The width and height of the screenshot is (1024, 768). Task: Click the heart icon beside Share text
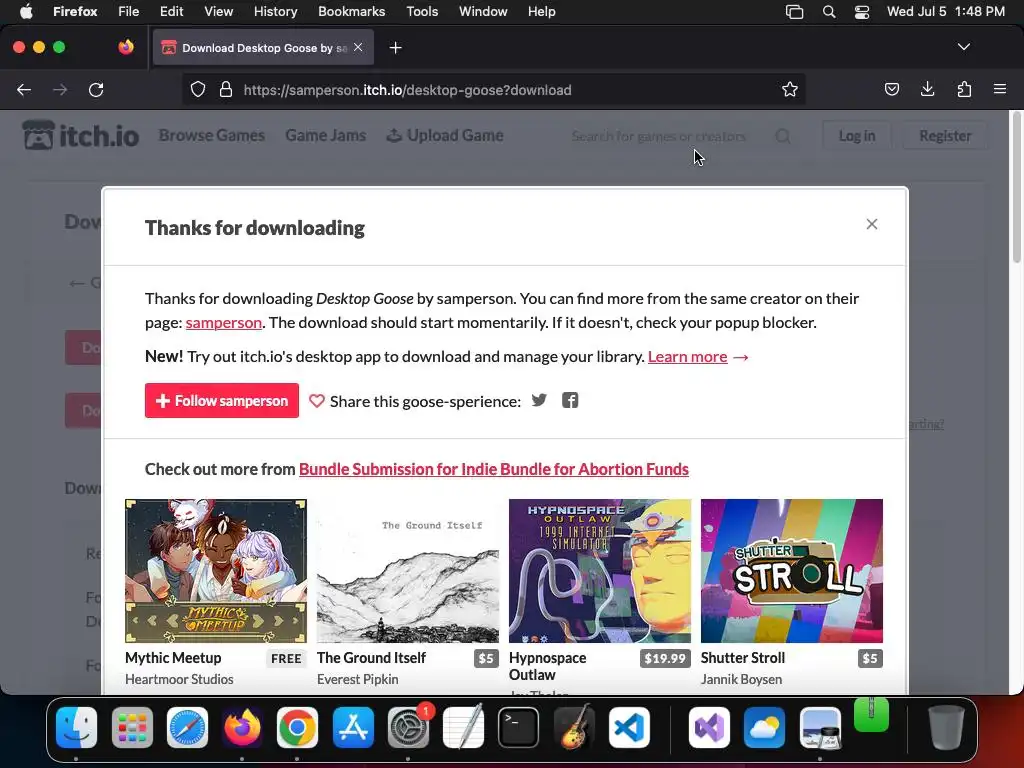click(x=317, y=401)
